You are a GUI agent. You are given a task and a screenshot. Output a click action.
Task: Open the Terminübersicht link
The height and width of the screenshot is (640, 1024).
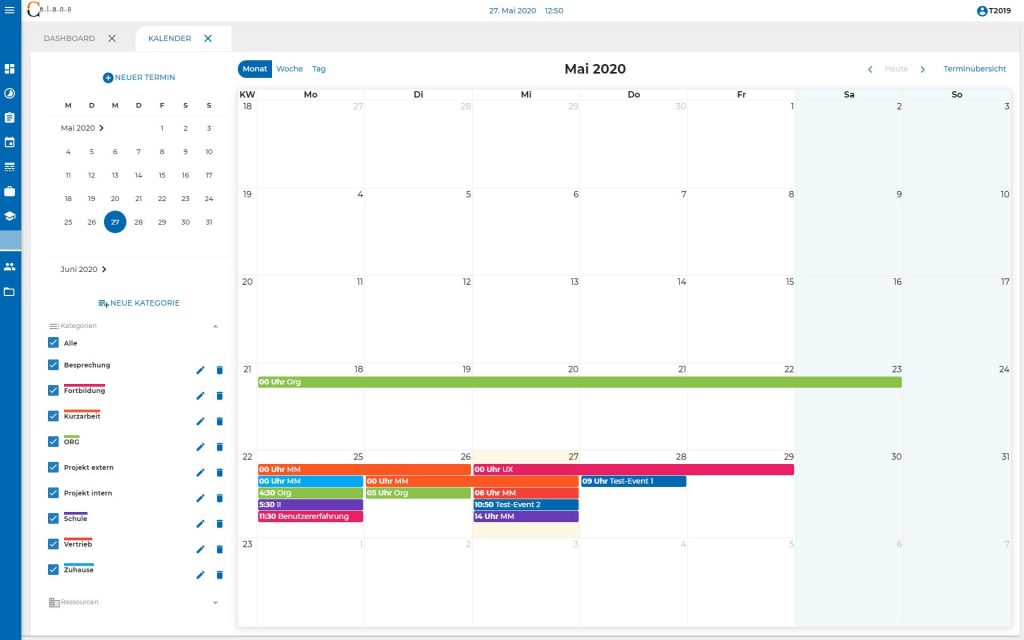974,69
